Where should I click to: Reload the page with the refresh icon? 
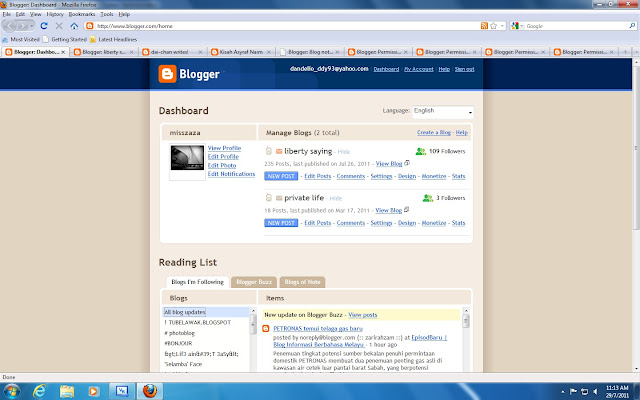(44, 26)
